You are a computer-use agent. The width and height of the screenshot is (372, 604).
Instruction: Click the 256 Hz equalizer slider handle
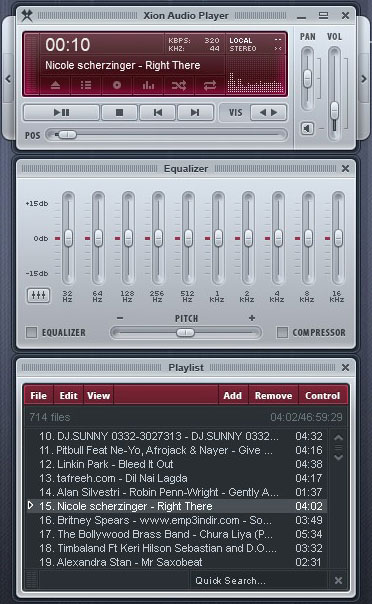tap(158, 238)
